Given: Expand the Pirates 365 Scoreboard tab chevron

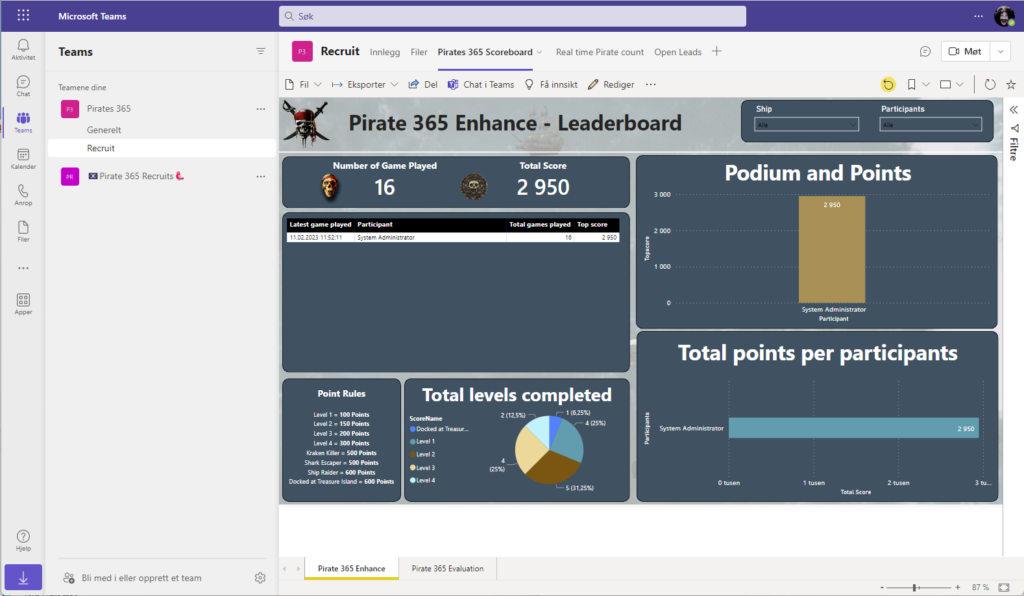Looking at the screenshot, I should pos(539,52).
